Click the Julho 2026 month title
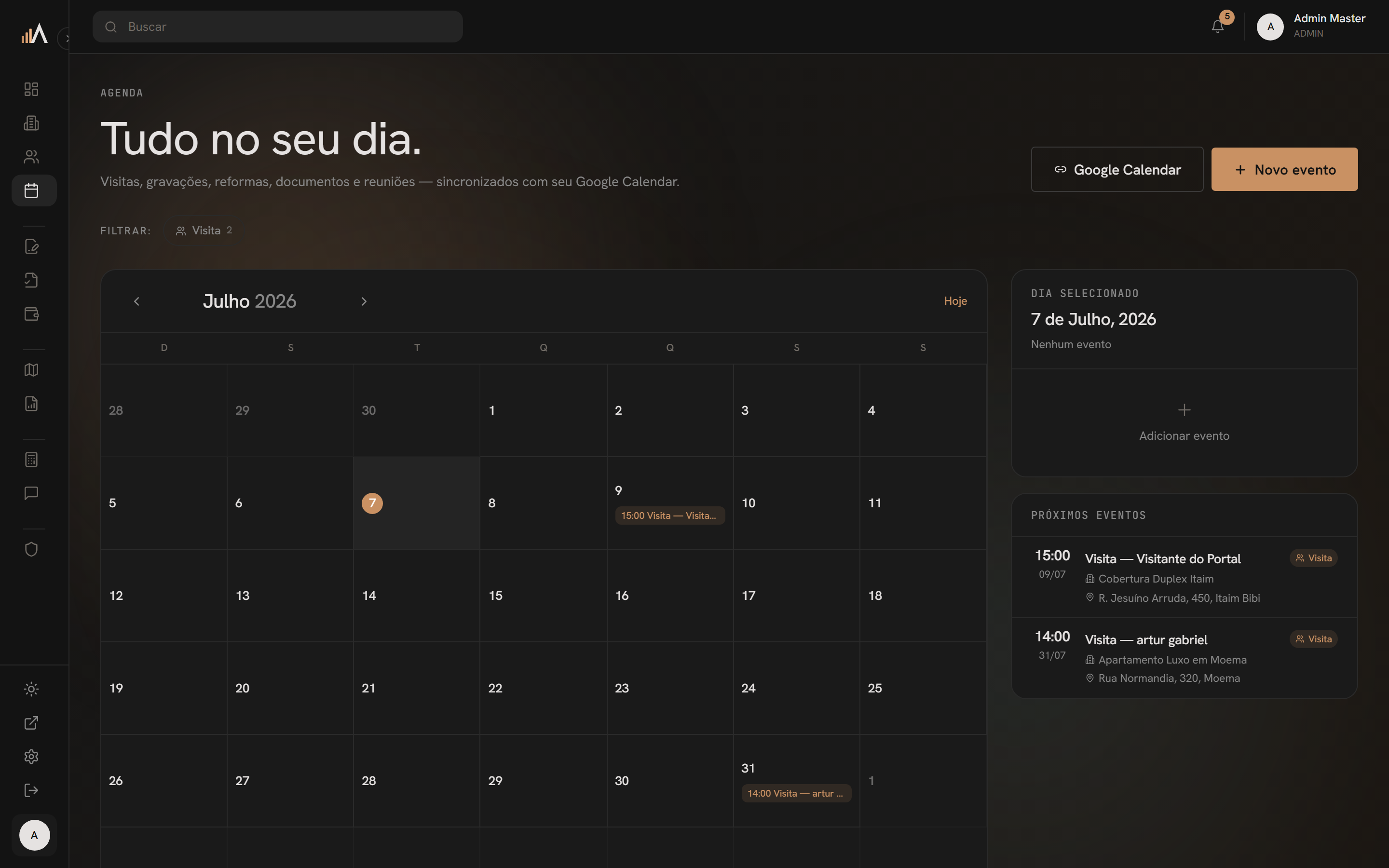The height and width of the screenshot is (868, 1389). coord(250,301)
